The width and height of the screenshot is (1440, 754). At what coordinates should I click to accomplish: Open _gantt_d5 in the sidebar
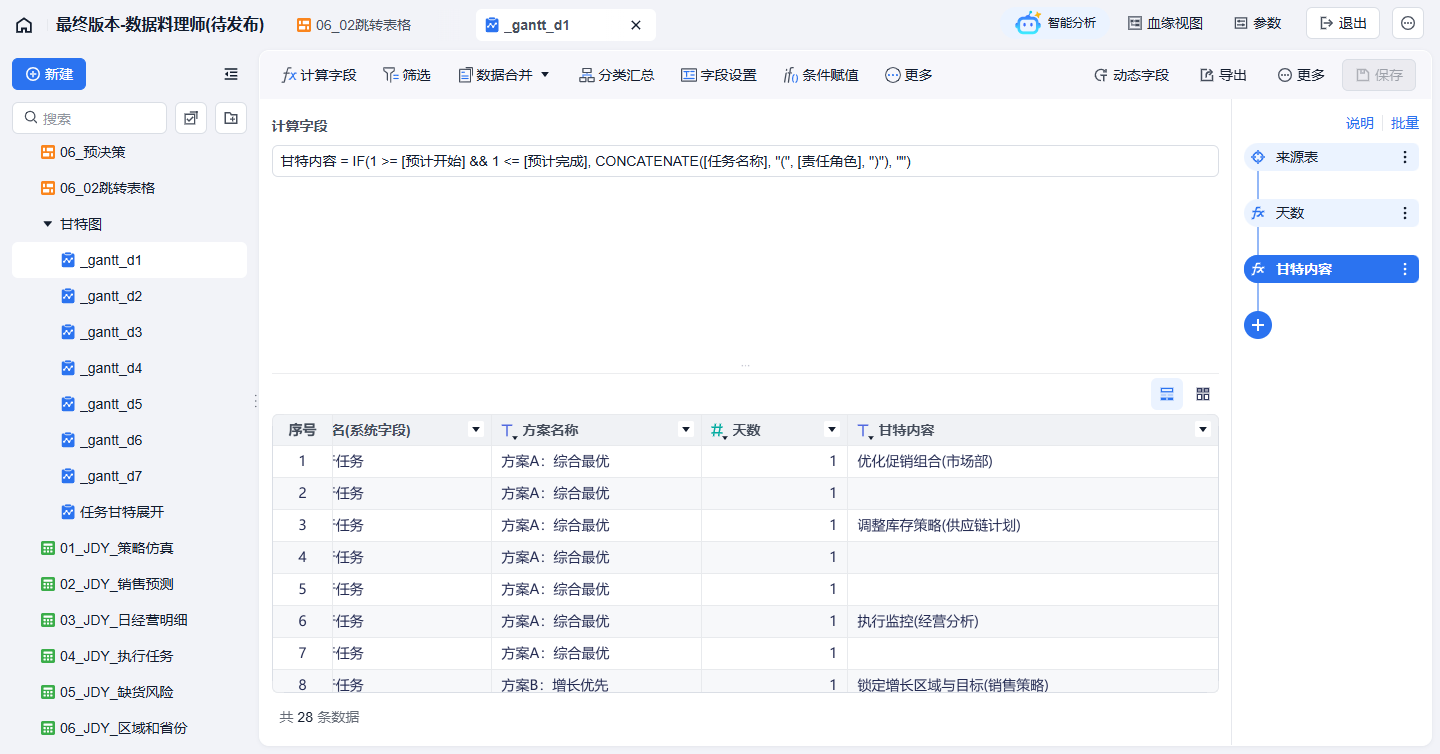pyautogui.click(x=129, y=404)
